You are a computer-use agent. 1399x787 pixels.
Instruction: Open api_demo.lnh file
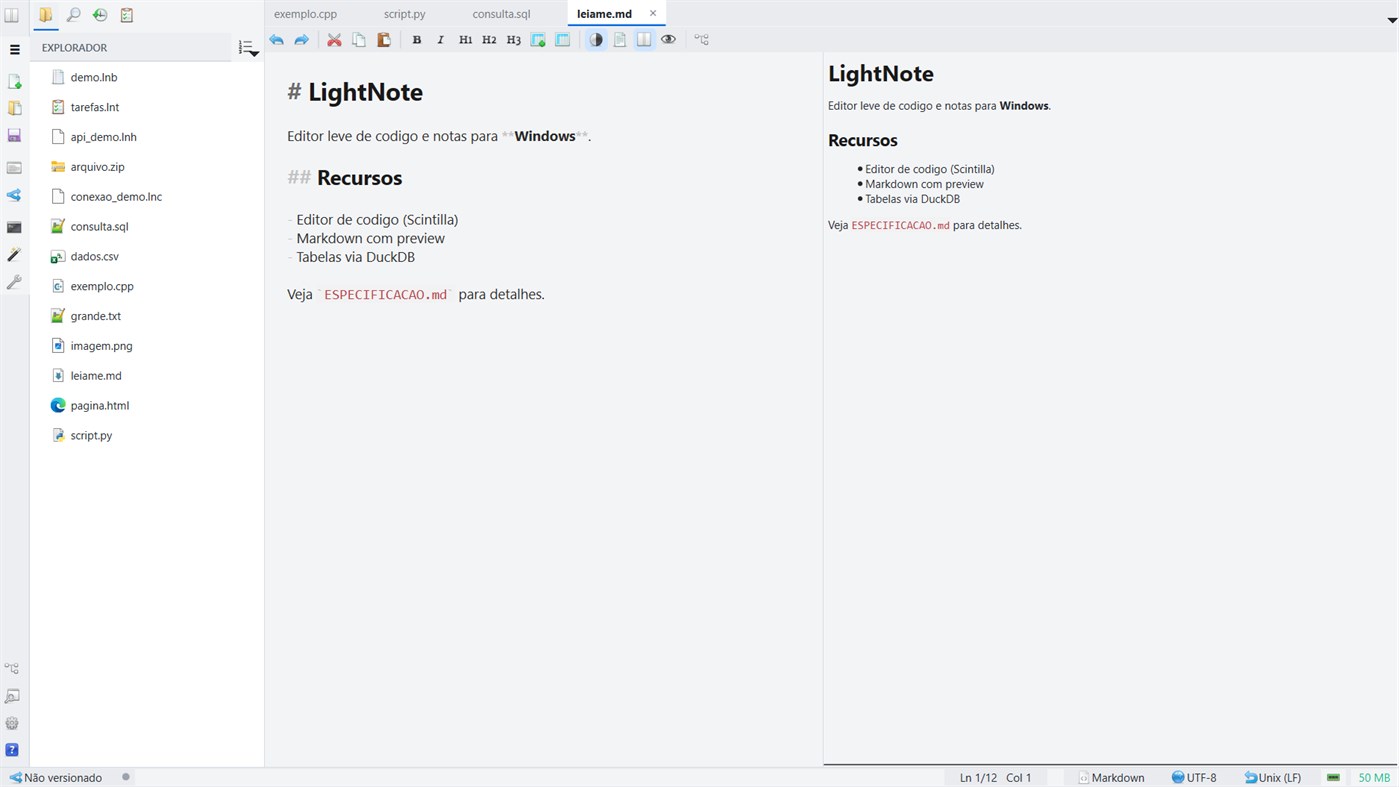(x=104, y=137)
